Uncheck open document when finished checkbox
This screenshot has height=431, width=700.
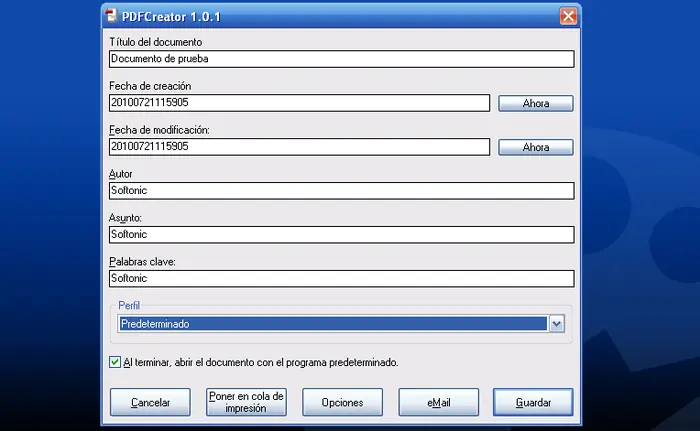click(115, 362)
